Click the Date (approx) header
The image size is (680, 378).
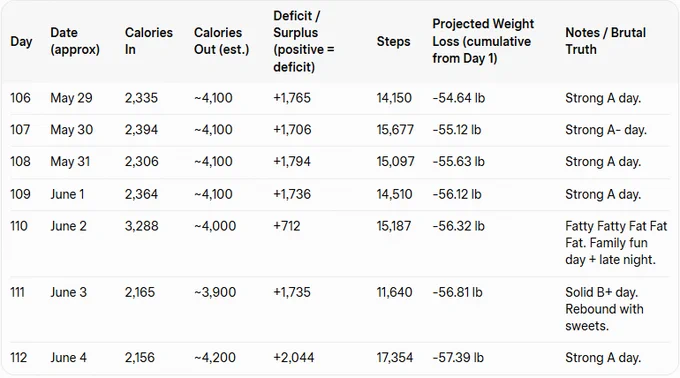click(x=75, y=41)
